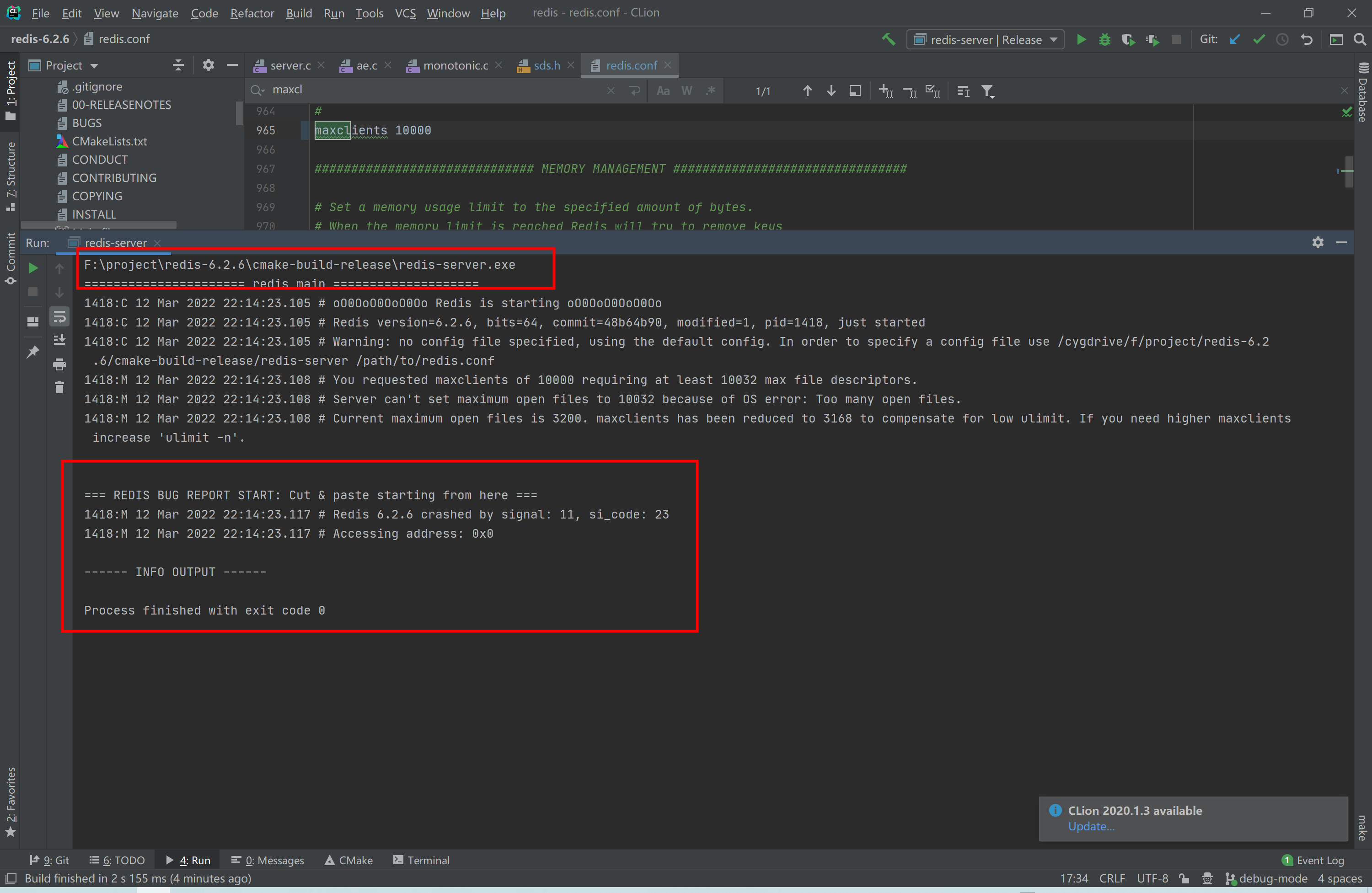The height and width of the screenshot is (893, 1372).
Task: Open the redis-server | Release configuration dropdown
Action: (1053, 39)
